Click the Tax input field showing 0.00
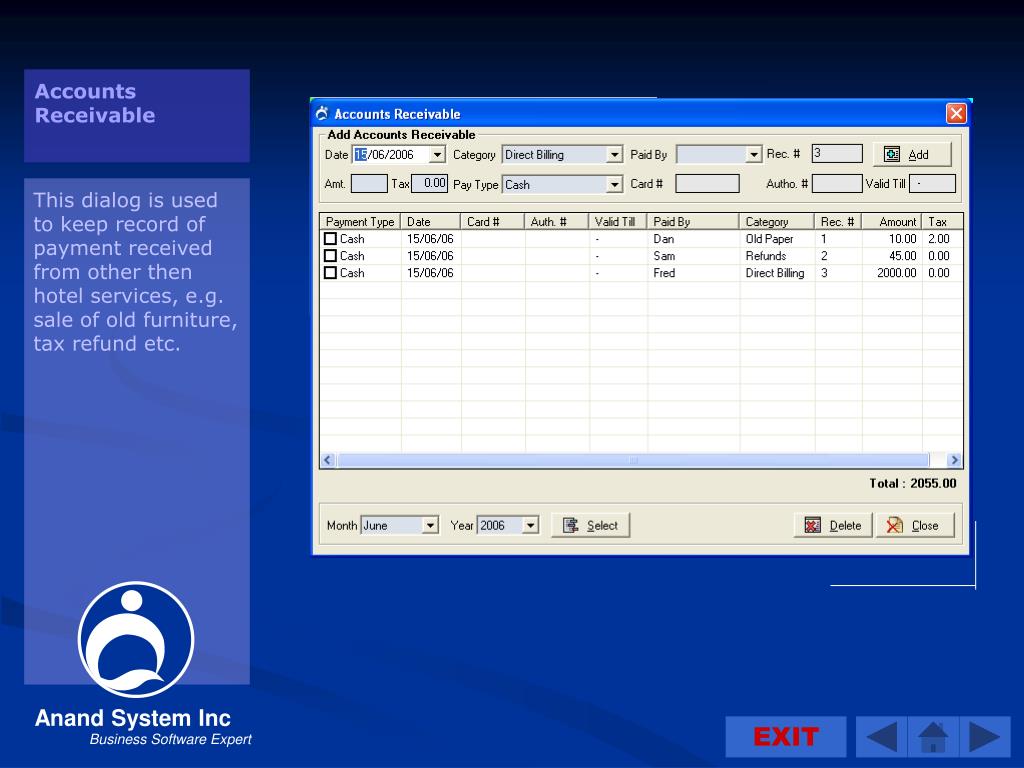Image resolution: width=1024 pixels, height=768 pixels. tap(430, 184)
